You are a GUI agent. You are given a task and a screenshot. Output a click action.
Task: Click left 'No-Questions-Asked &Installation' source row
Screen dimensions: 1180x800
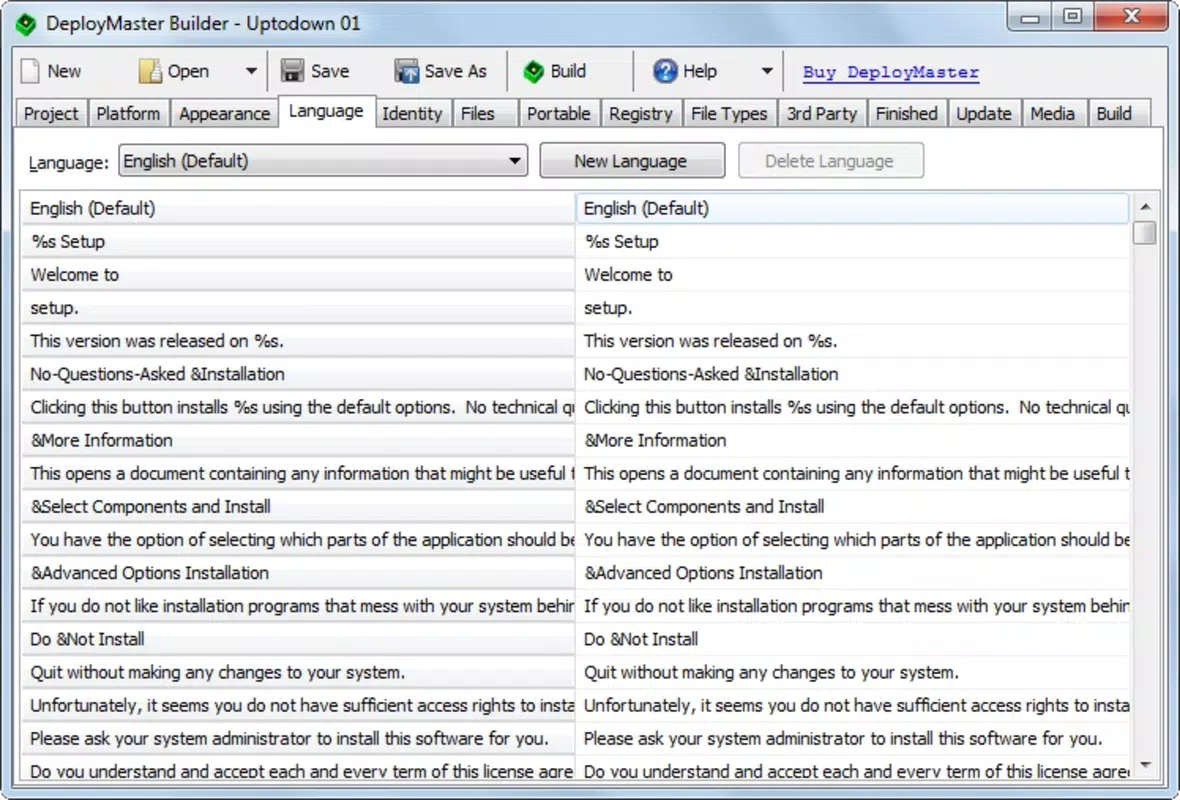[298, 374]
